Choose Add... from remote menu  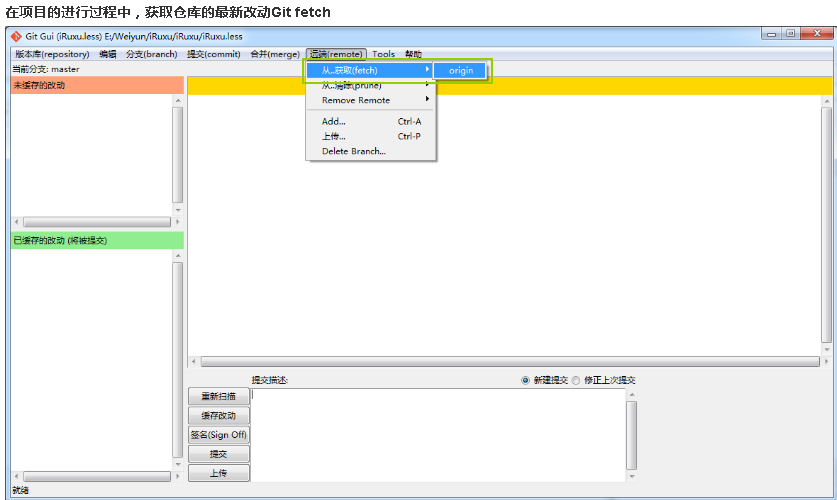point(370,122)
